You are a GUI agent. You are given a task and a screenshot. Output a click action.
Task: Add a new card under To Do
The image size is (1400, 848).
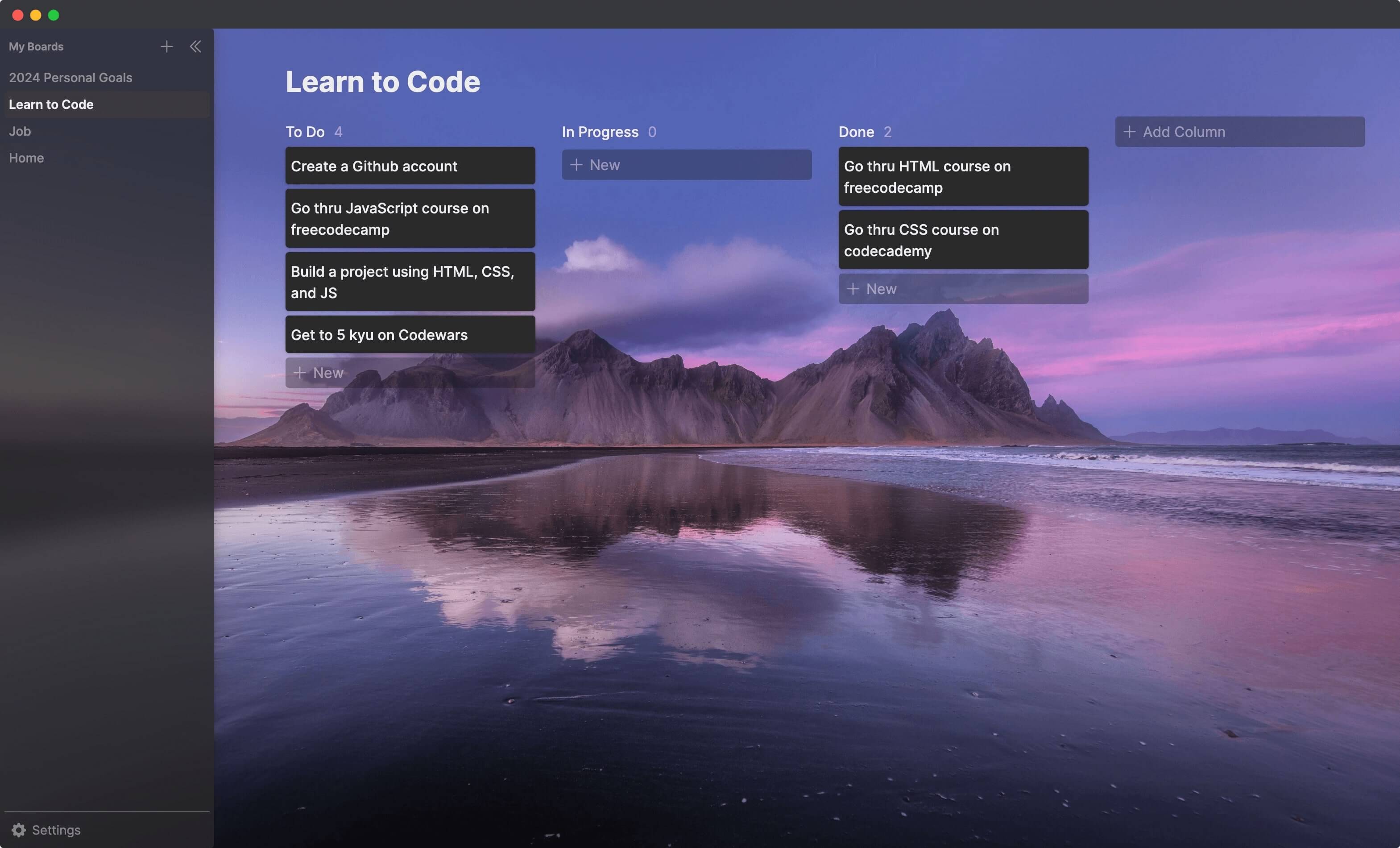[x=410, y=373]
